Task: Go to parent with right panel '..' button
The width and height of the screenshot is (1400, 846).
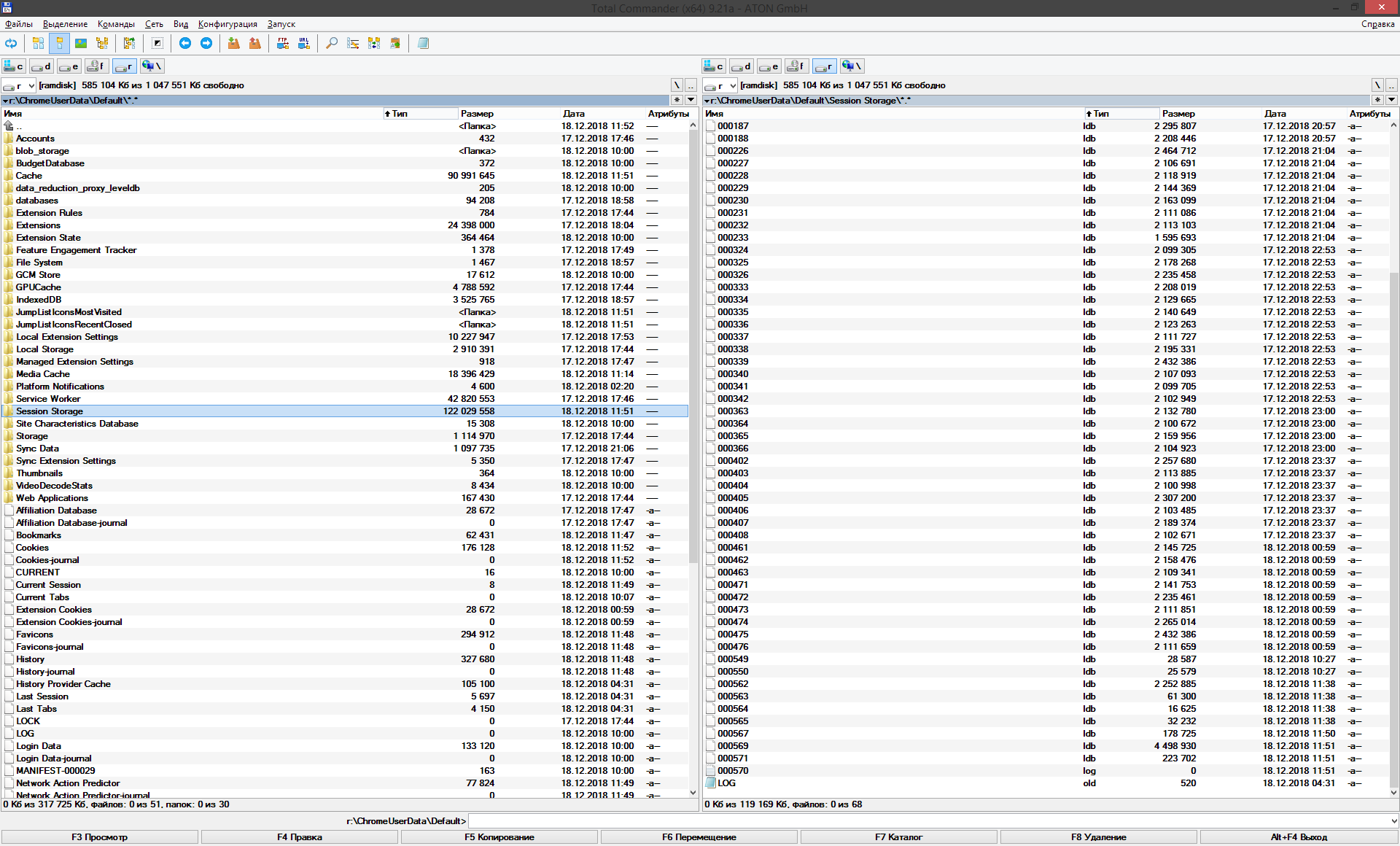Action: [x=1391, y=85]
